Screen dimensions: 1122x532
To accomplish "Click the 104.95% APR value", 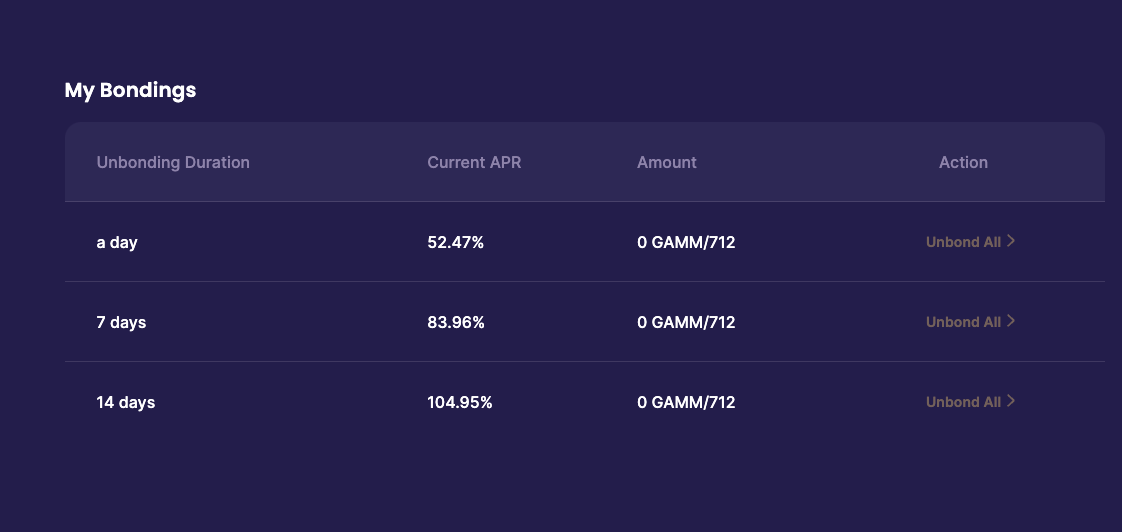I will point(460,402).
